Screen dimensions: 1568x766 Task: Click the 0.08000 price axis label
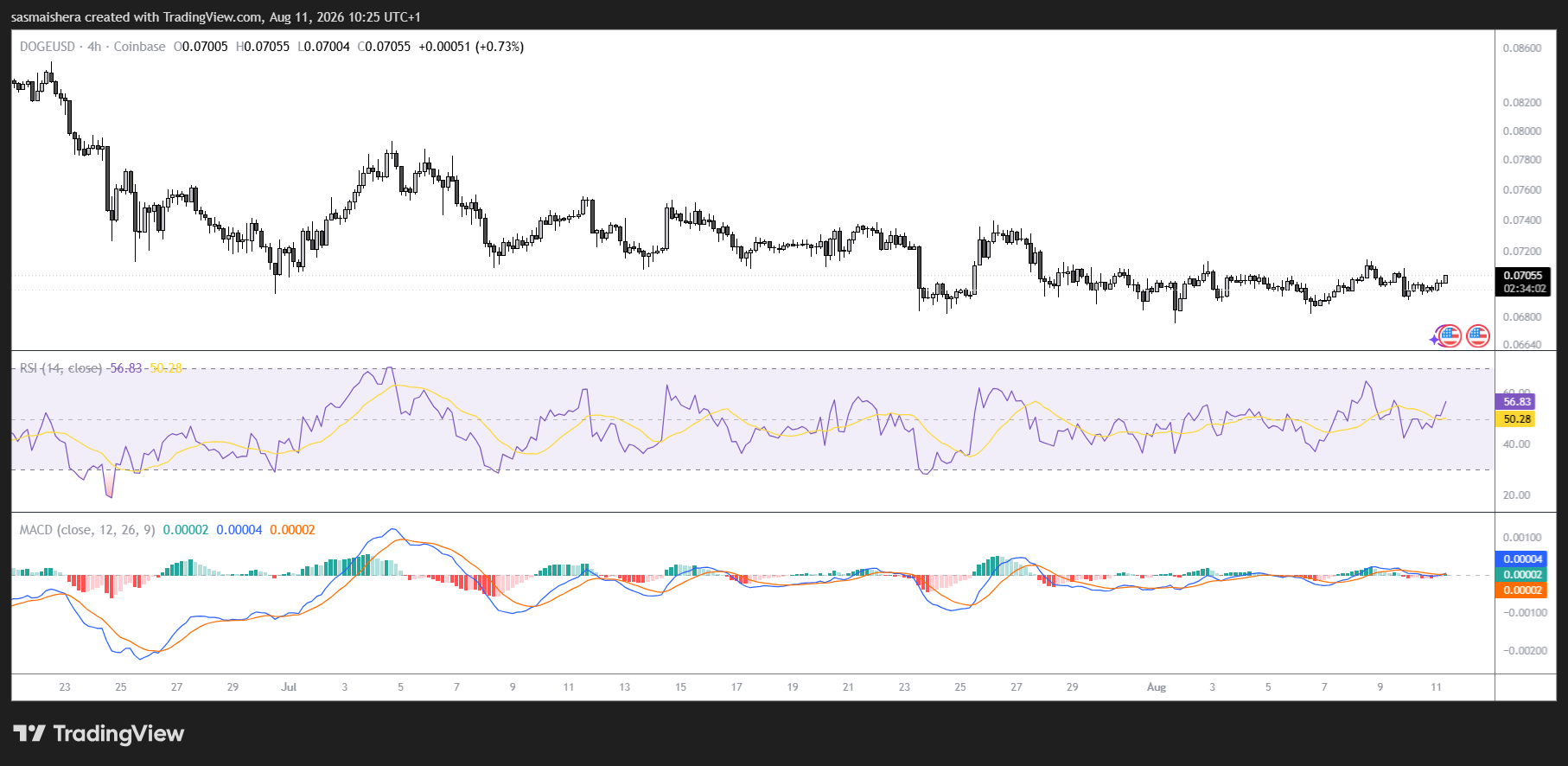(x=1522, y=131)
